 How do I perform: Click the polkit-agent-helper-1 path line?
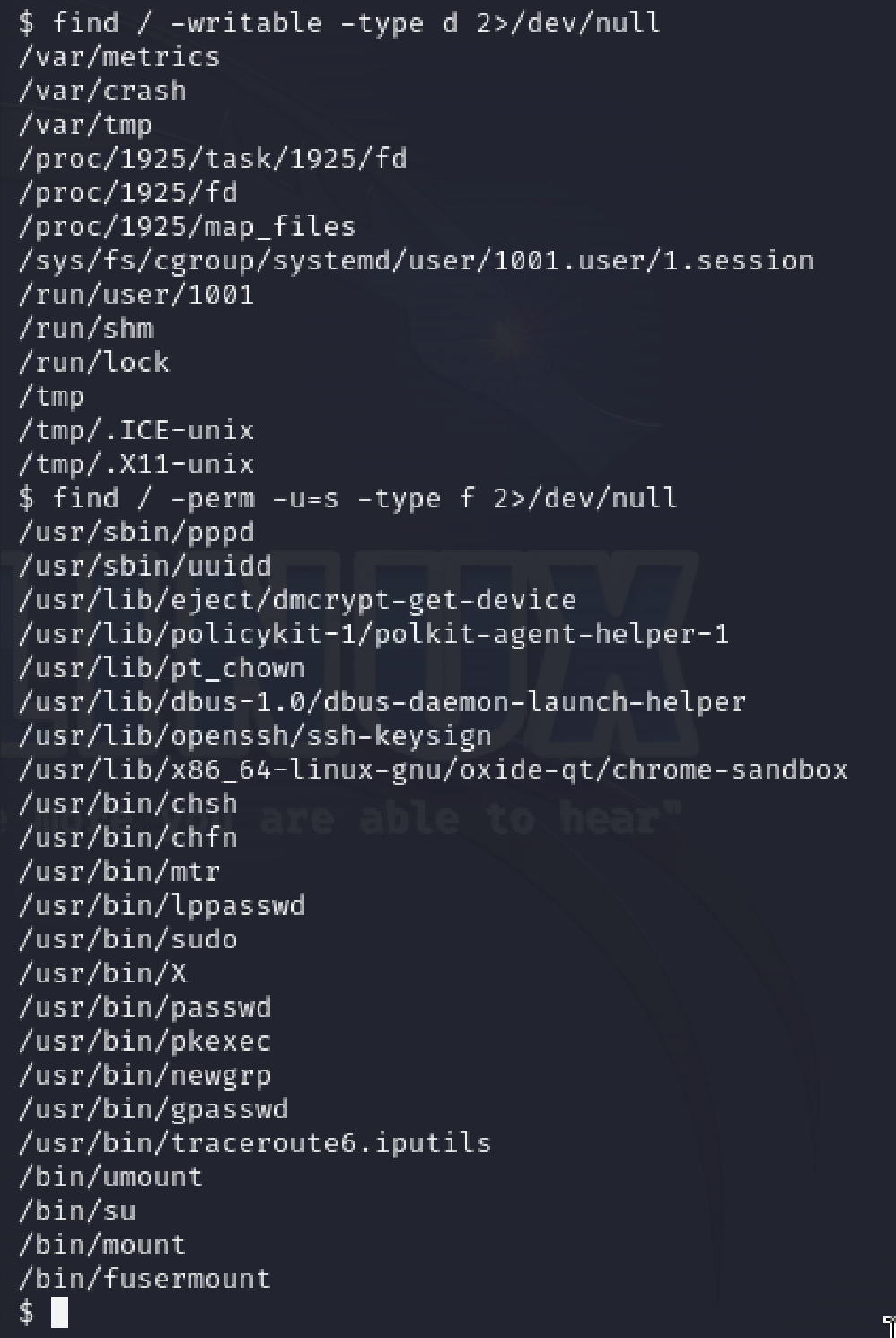pyautogui.click(x=373, y=634)
